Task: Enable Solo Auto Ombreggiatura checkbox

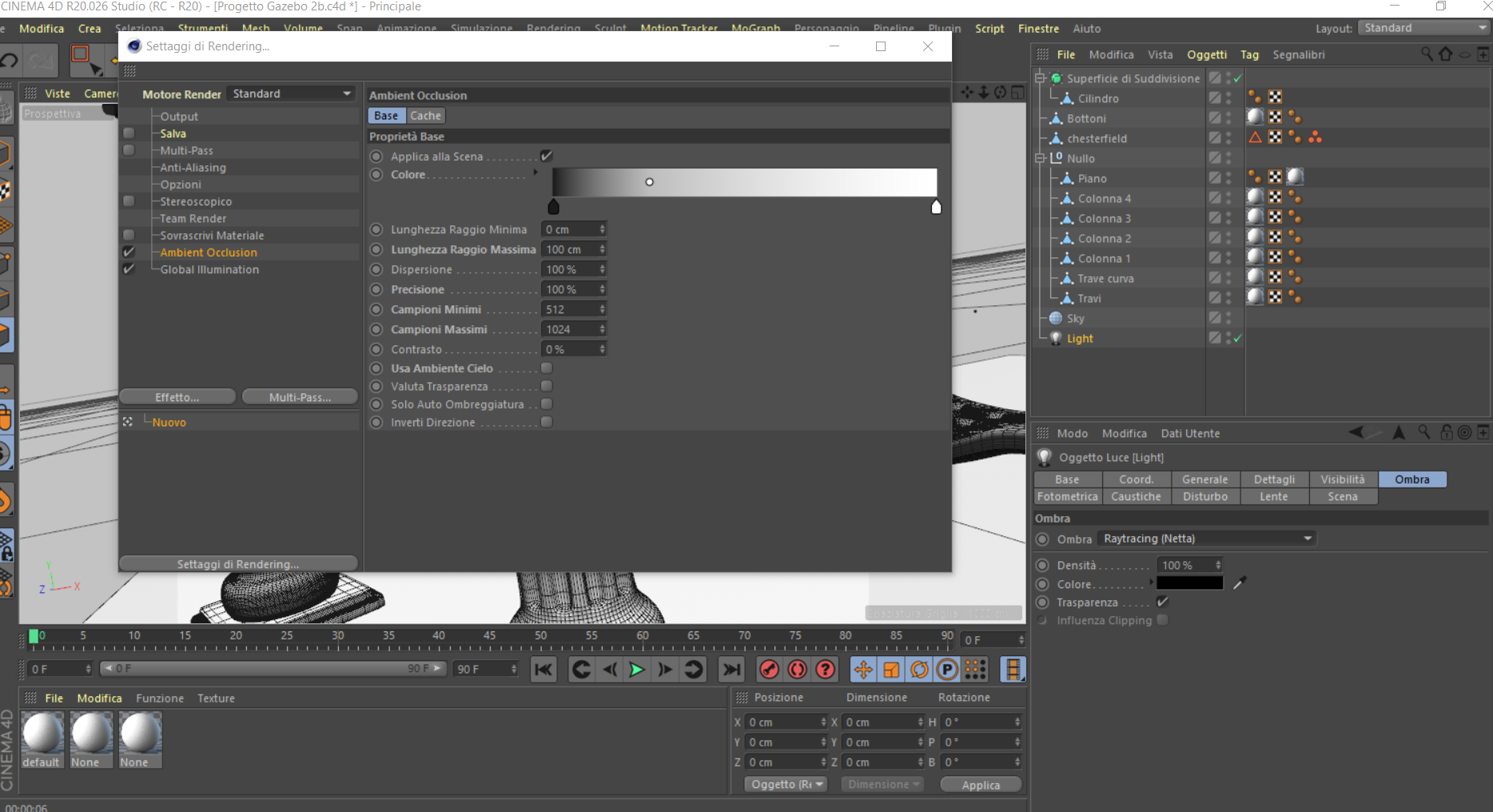Action: tap(547, 404)
